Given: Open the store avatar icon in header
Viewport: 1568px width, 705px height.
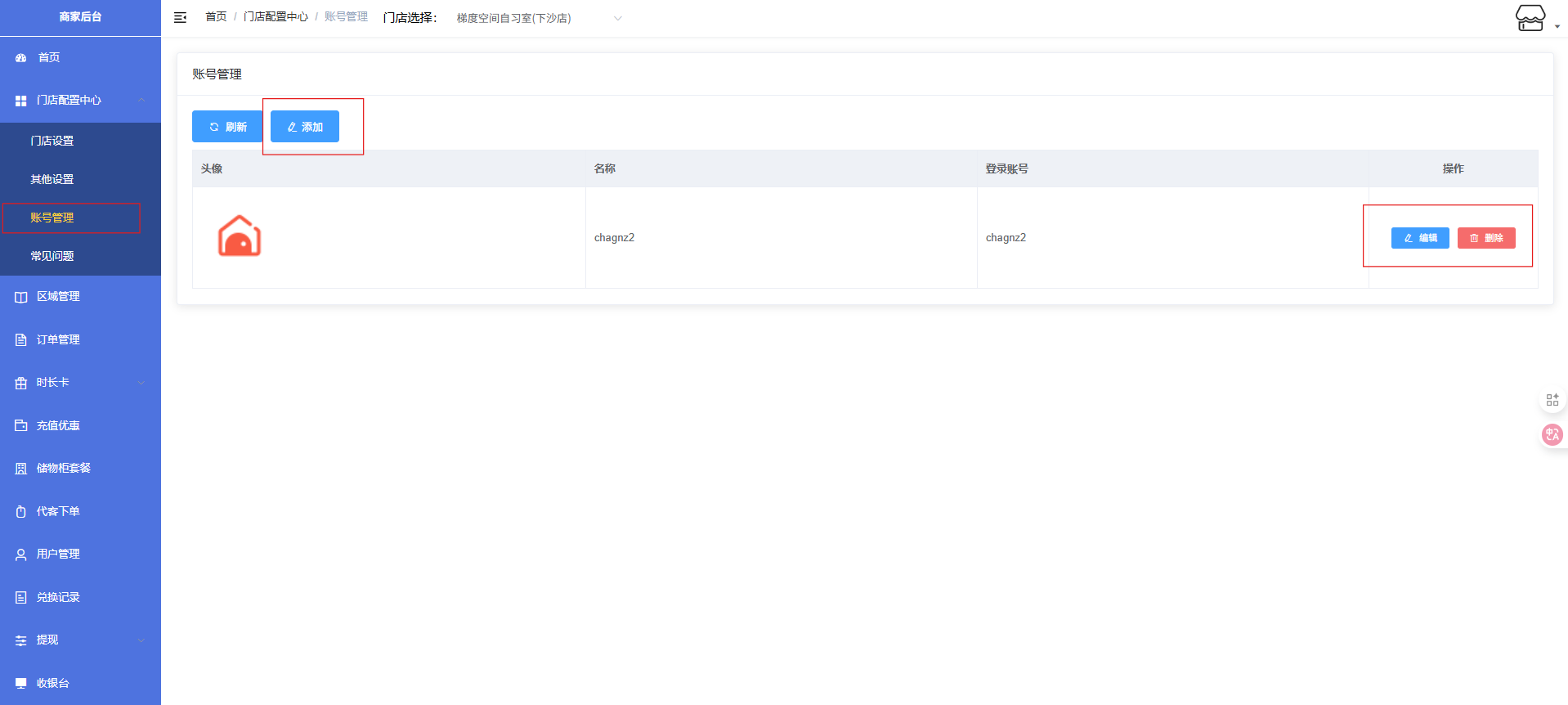Looking at the screenshot, I should (1530, 18).
